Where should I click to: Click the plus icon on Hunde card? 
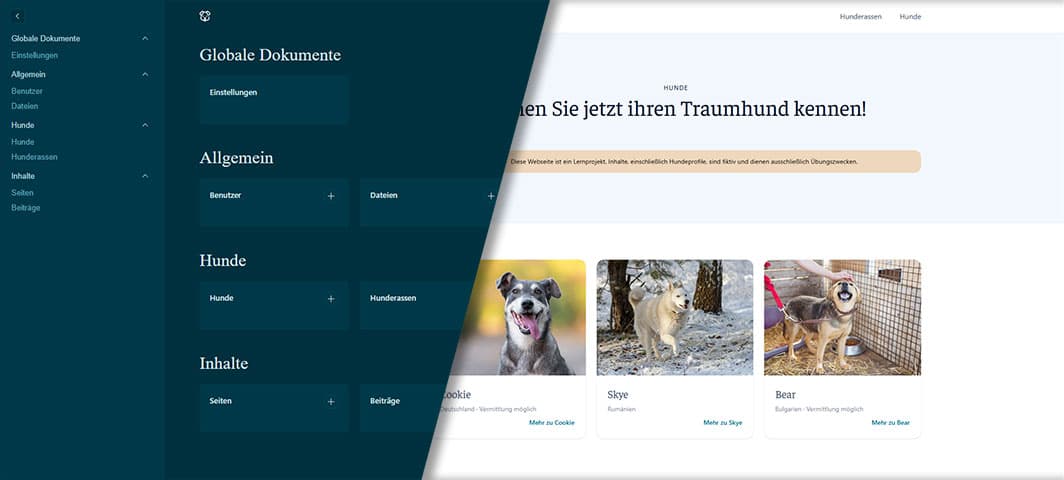click(x=331, y=299)
